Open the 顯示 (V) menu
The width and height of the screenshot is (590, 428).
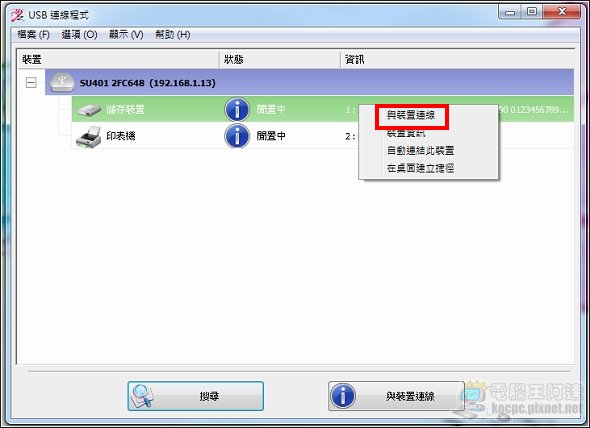pyautogui.click(x=126, y=35)
